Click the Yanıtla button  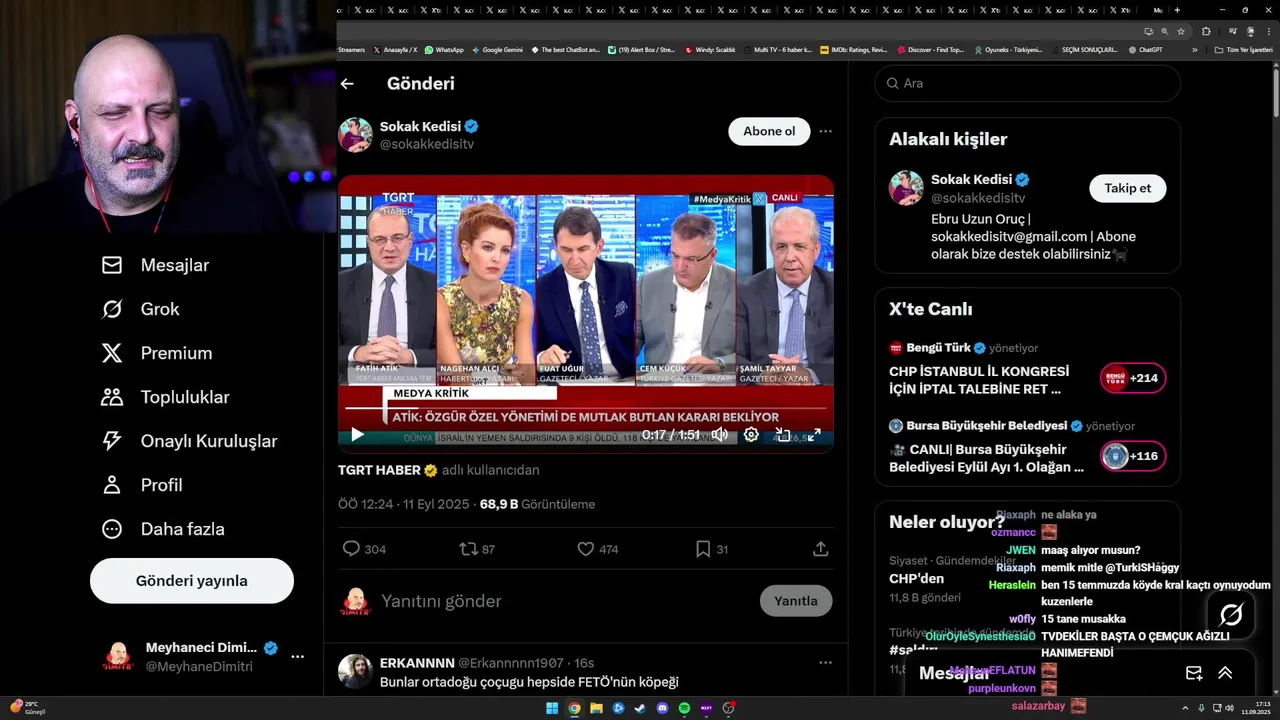[796, 601]
